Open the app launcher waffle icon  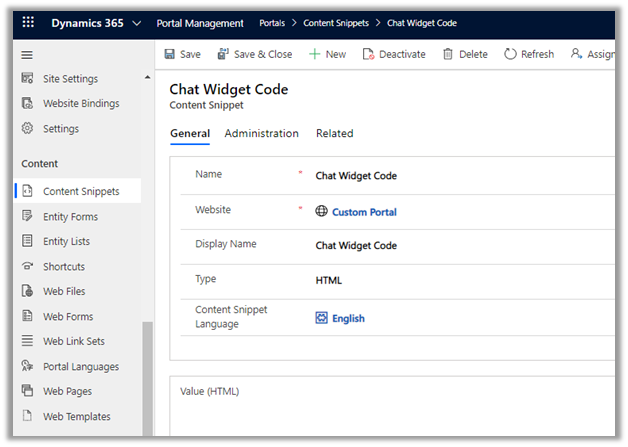(x=28, y=23)
